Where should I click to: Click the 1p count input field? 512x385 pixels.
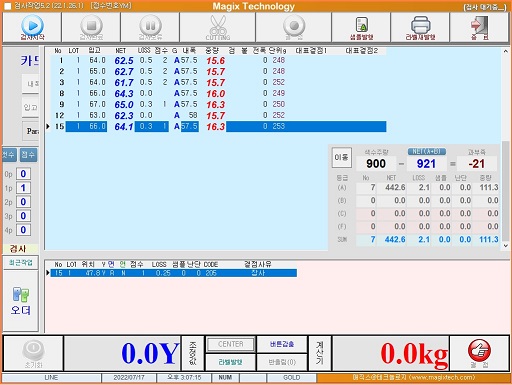(23, 188)
